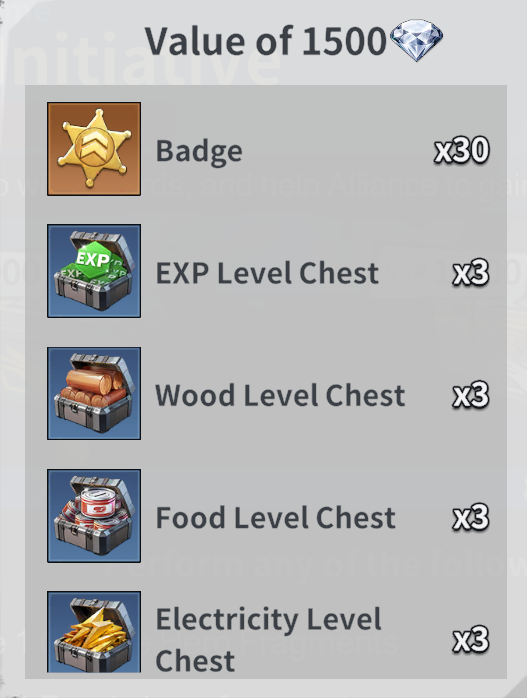The height and width of the screenshot is (698, 527).
Task: Select the Electricity Level Chest icon
Action: pyautogui.click(x=94, y=632)
